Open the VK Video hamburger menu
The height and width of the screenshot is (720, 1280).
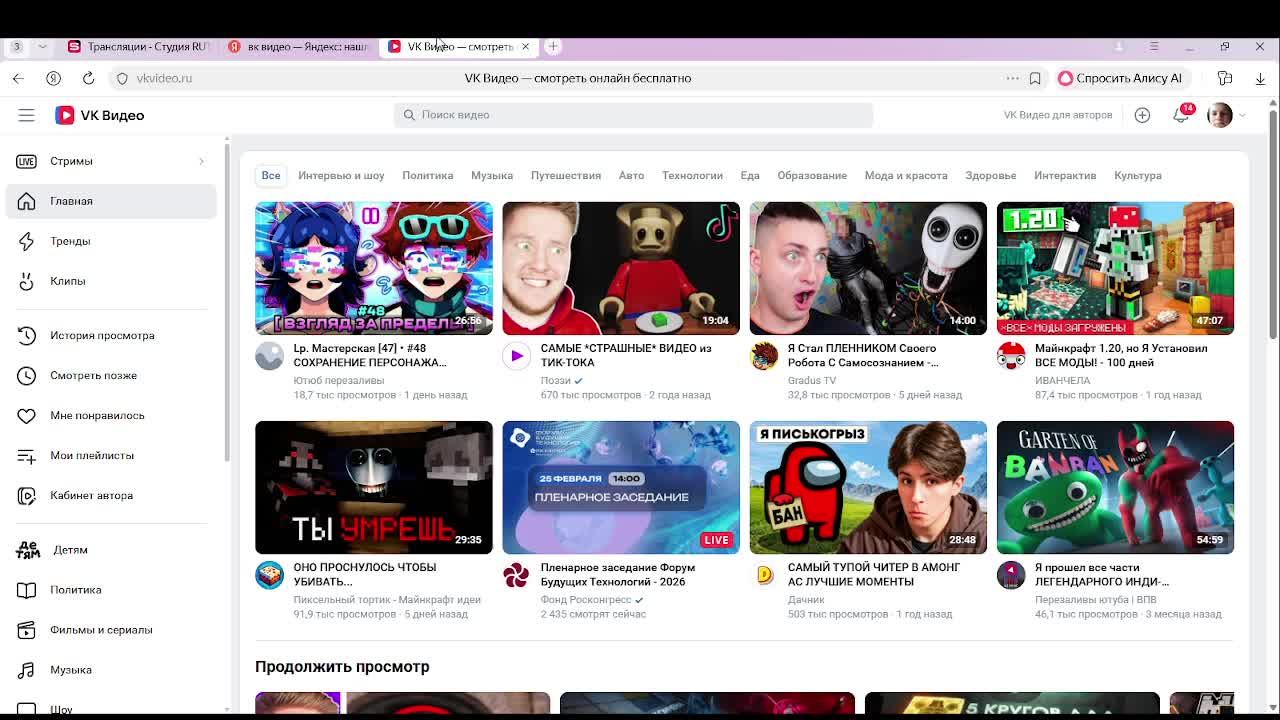pyautogui.click(x=26, y=115)
